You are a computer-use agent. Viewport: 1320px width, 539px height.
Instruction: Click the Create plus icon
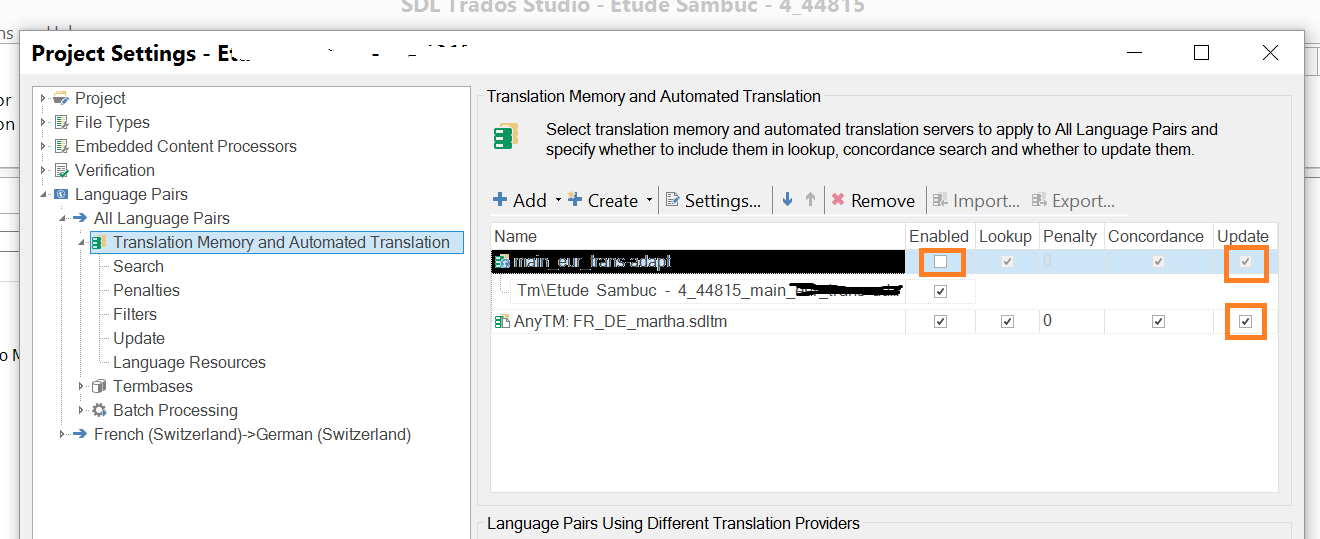pyautogui.click(x=575, y=200)
